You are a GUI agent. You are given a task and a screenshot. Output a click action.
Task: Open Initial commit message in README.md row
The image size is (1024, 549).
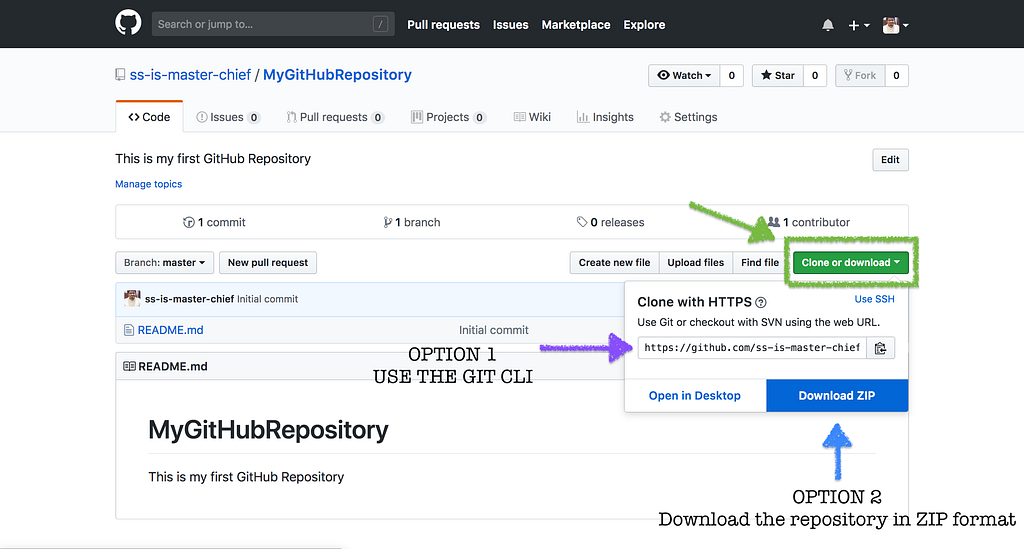pos(494,330)
